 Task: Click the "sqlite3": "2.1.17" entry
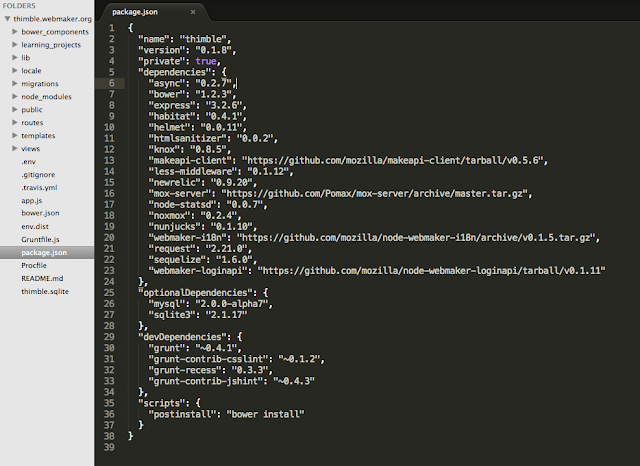click(198, 315)
